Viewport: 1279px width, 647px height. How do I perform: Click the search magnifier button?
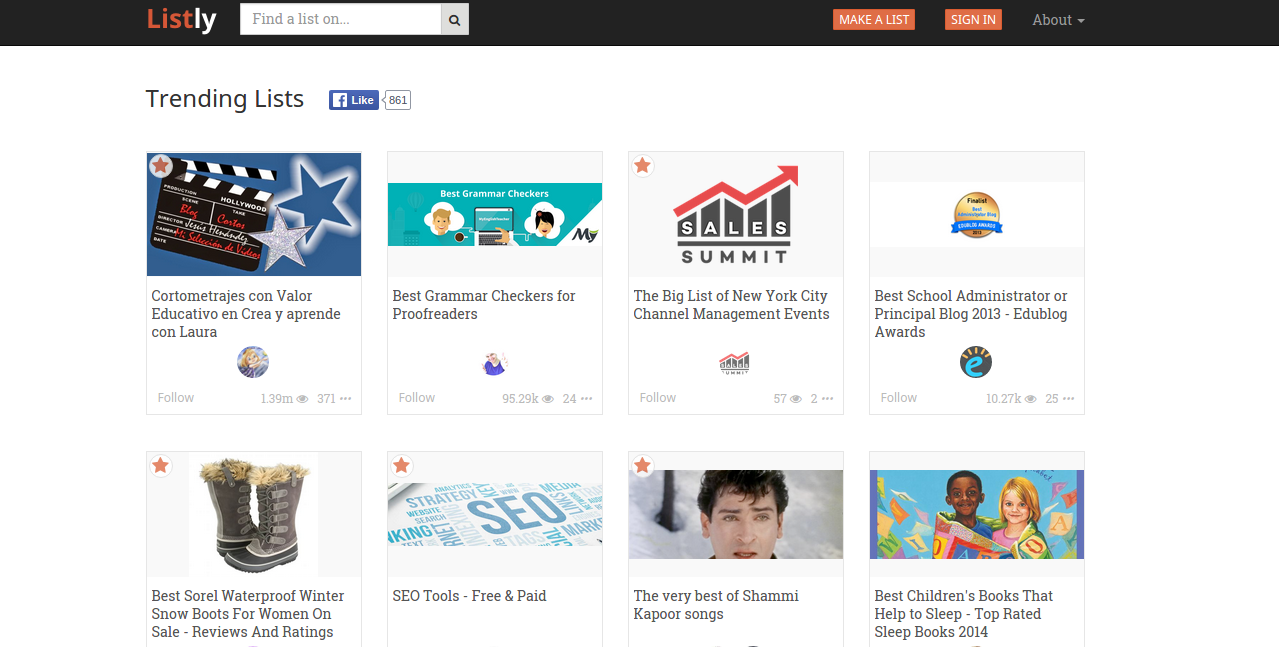point(455,19)
